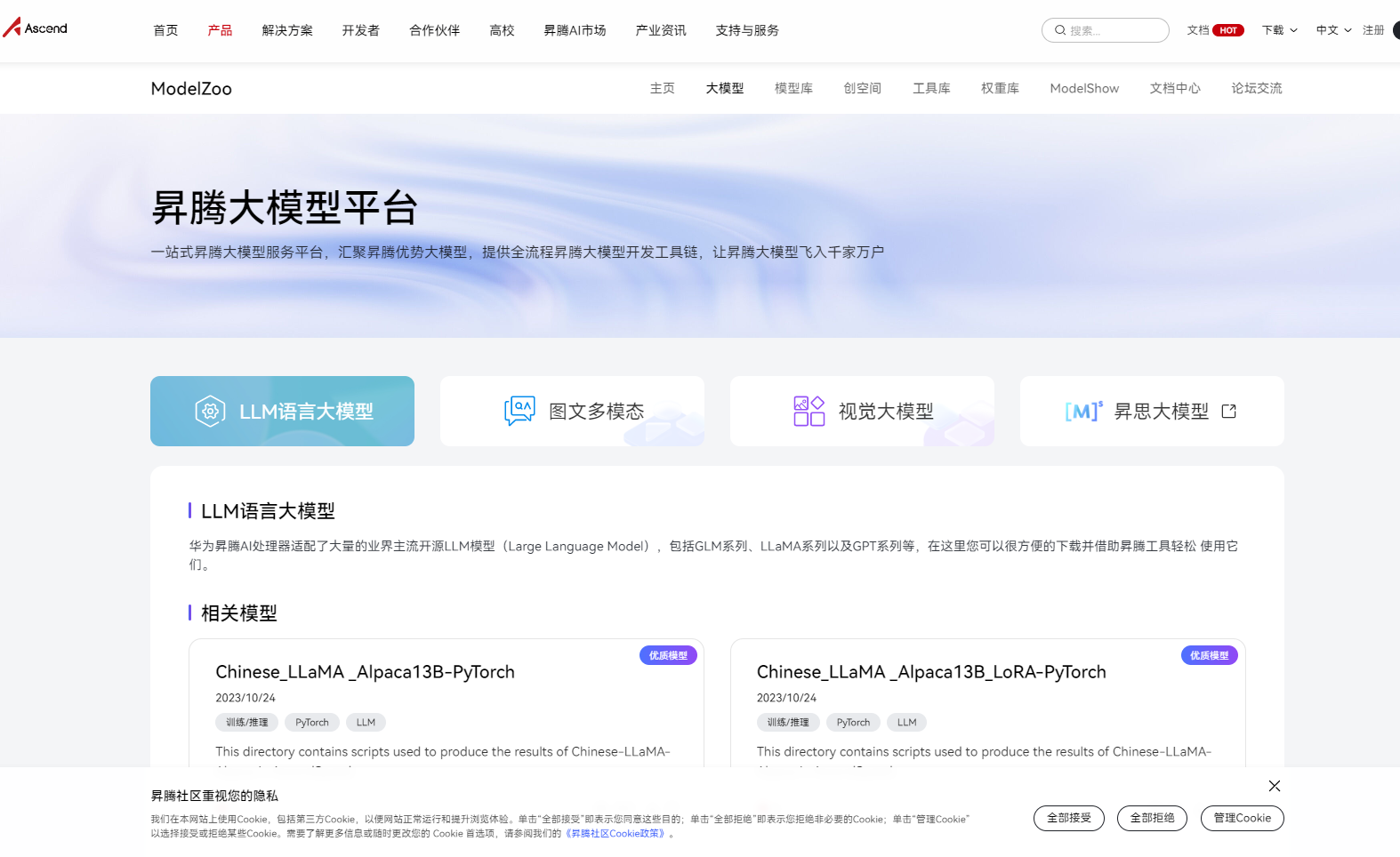Image resolution: width=1400 pixels, height=857 pixels.
Task: Open the 解决方案 menu
Action: pyautogui.click(x=287, y=30)
